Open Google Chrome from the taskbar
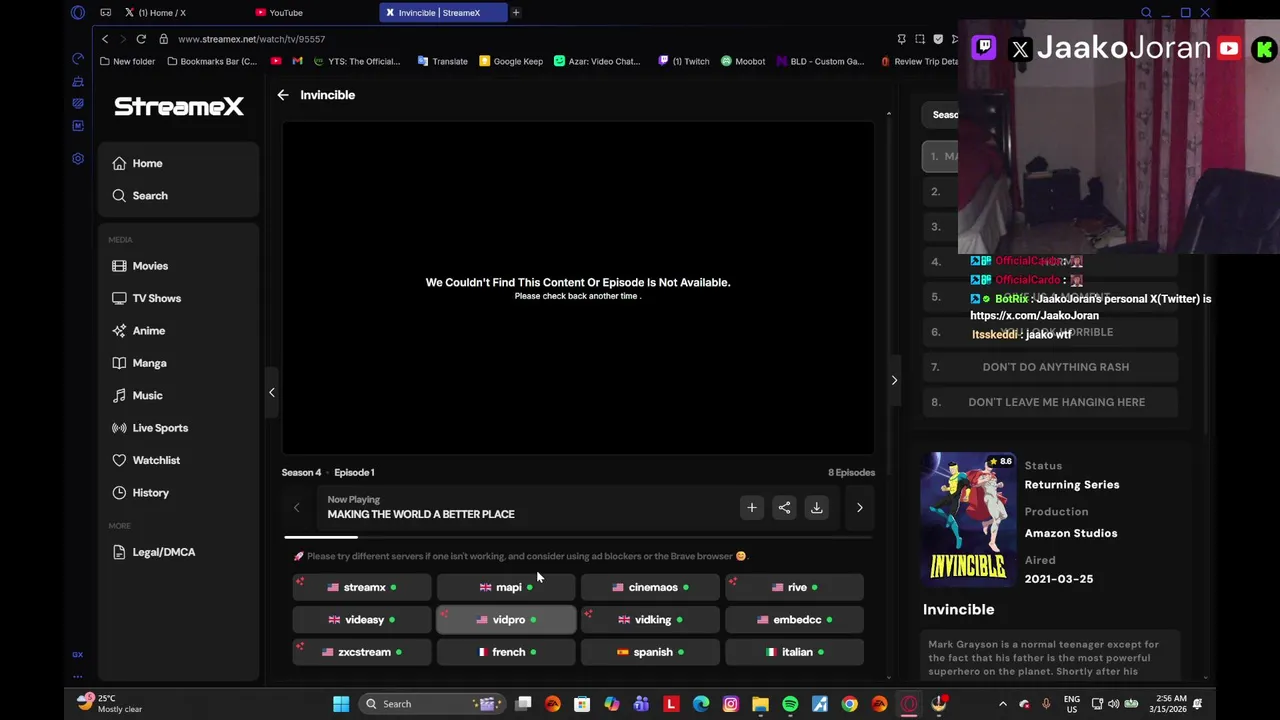The height and width of the screenshot is (720, 1280). 849,704
